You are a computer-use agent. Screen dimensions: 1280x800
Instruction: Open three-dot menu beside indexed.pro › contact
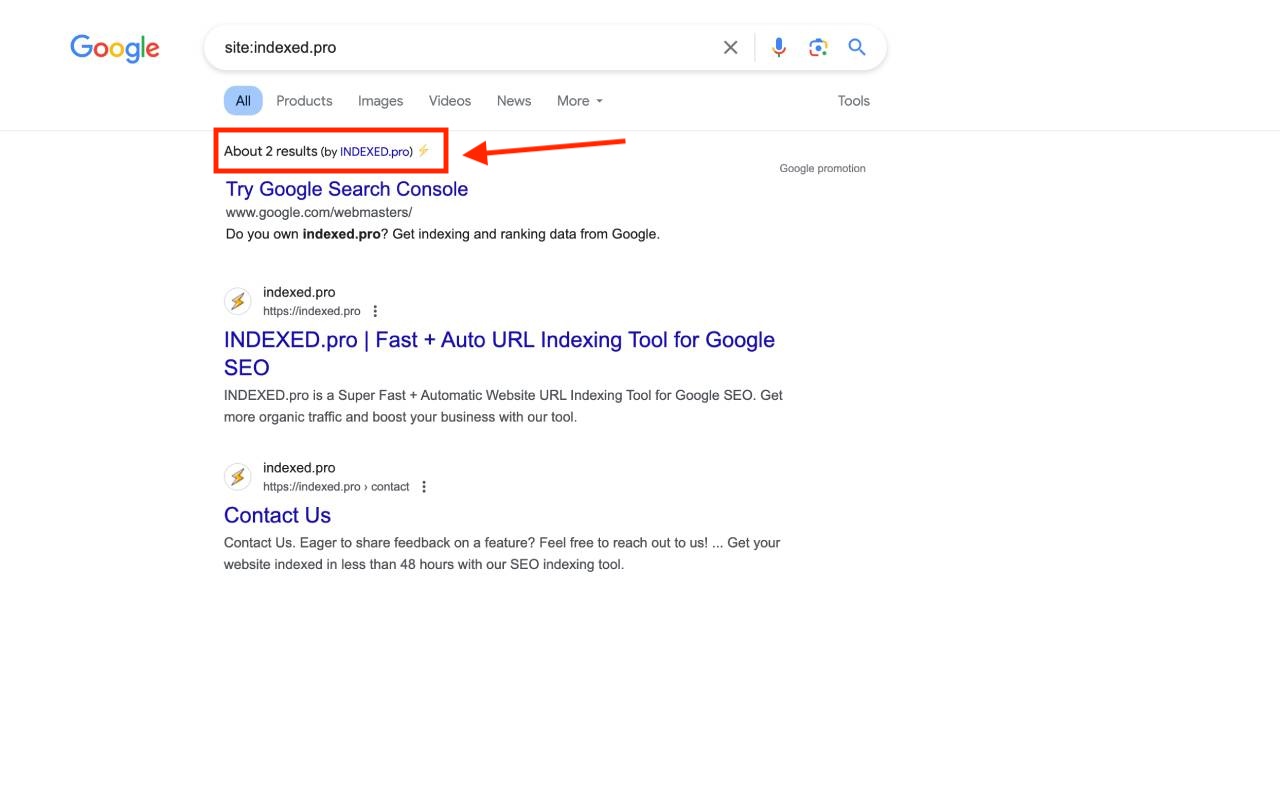click(x=424, y=487)
